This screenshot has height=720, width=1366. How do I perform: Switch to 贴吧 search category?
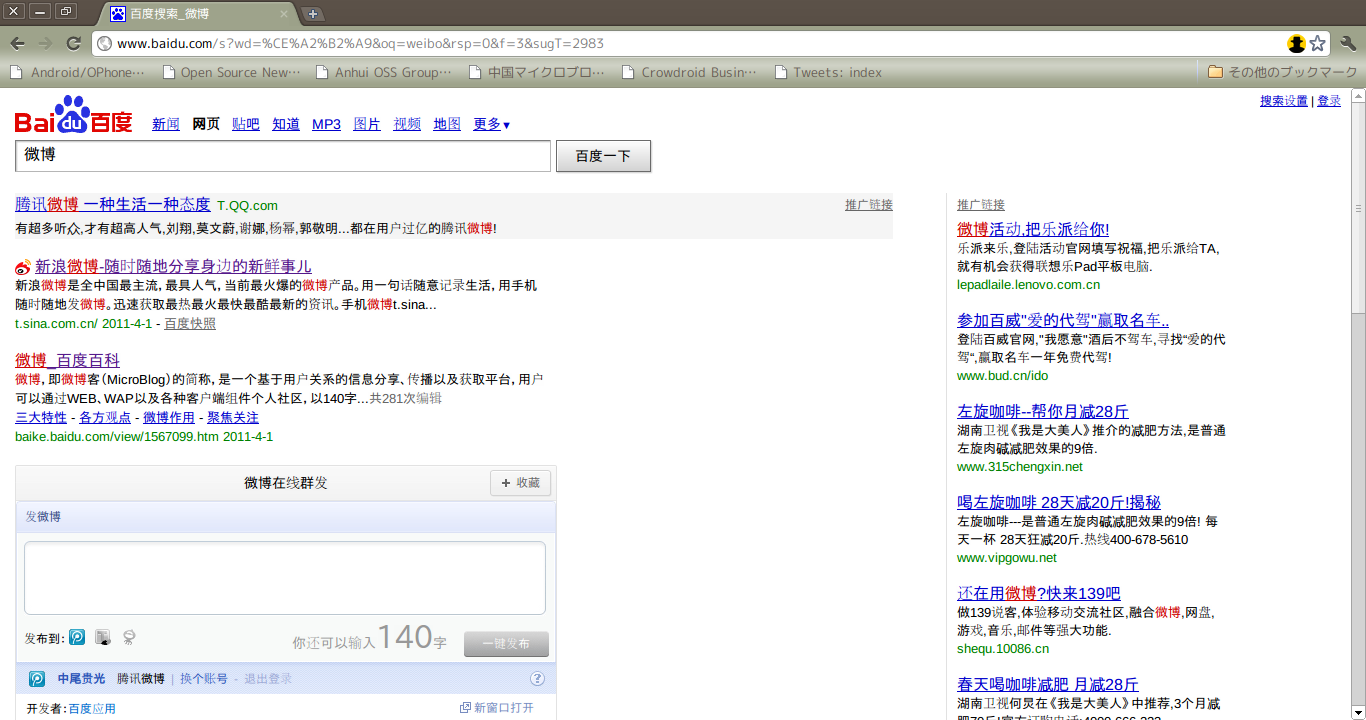[246, 124]
